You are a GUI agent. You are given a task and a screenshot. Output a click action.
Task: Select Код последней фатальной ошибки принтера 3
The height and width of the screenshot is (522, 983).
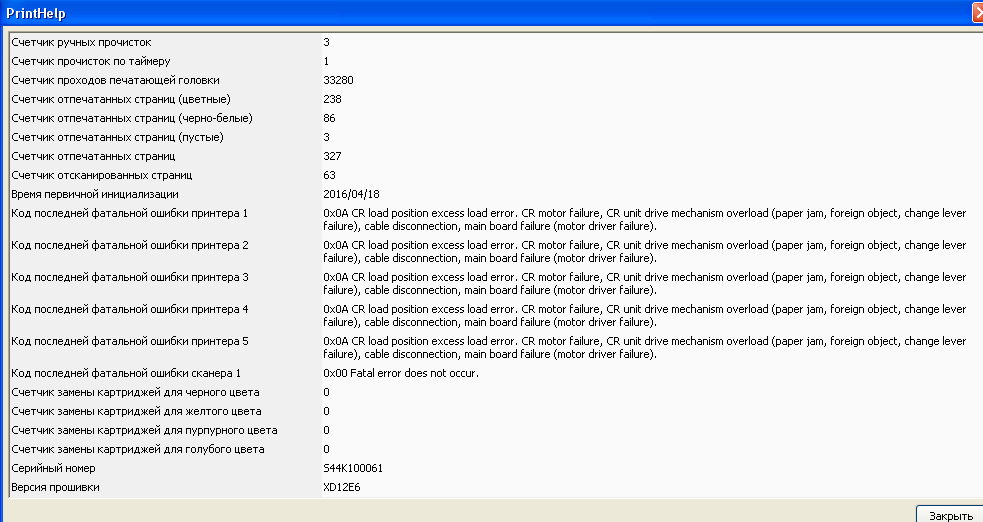pyautogui.click(x=129, y=276)
